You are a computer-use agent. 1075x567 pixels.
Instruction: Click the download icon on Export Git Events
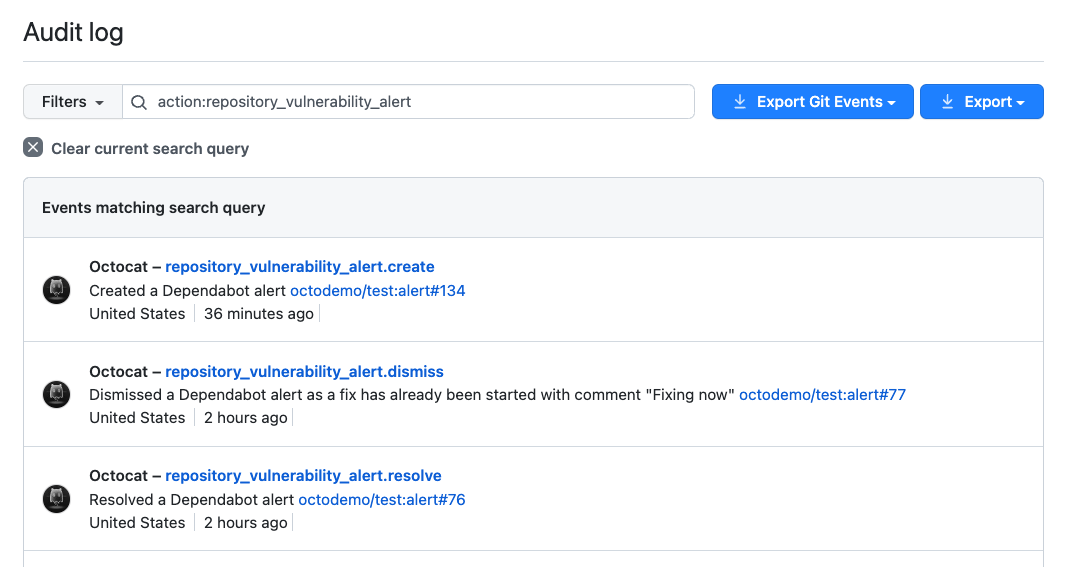740,101
